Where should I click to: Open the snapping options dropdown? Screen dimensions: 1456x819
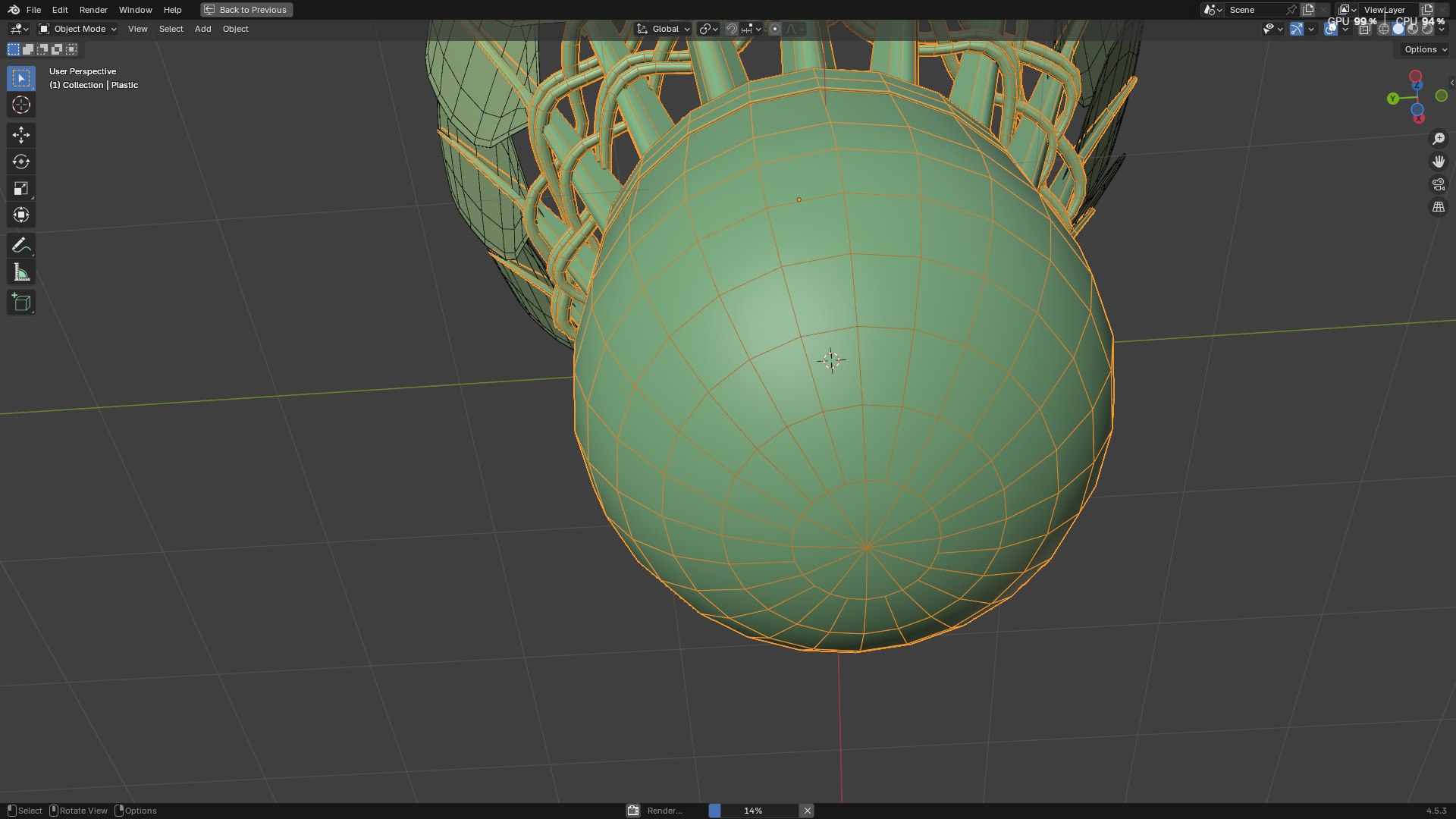tap(751, 29)
